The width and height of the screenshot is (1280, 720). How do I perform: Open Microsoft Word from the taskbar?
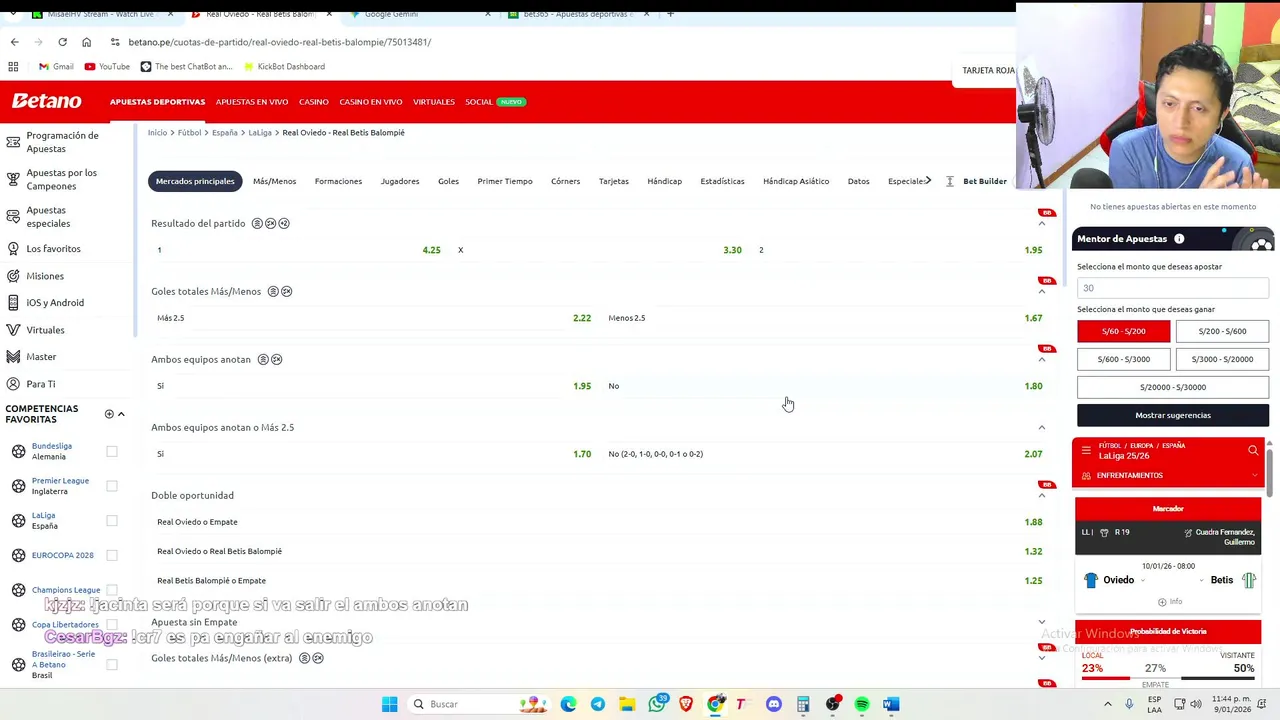coord(891,704)
